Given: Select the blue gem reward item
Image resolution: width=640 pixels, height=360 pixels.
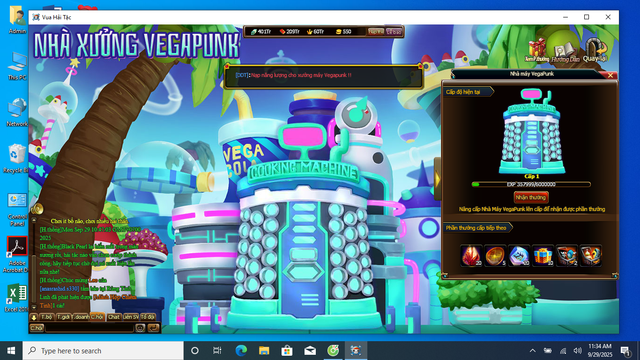Looking at the screenshot, I should click(x=519, y=256).
